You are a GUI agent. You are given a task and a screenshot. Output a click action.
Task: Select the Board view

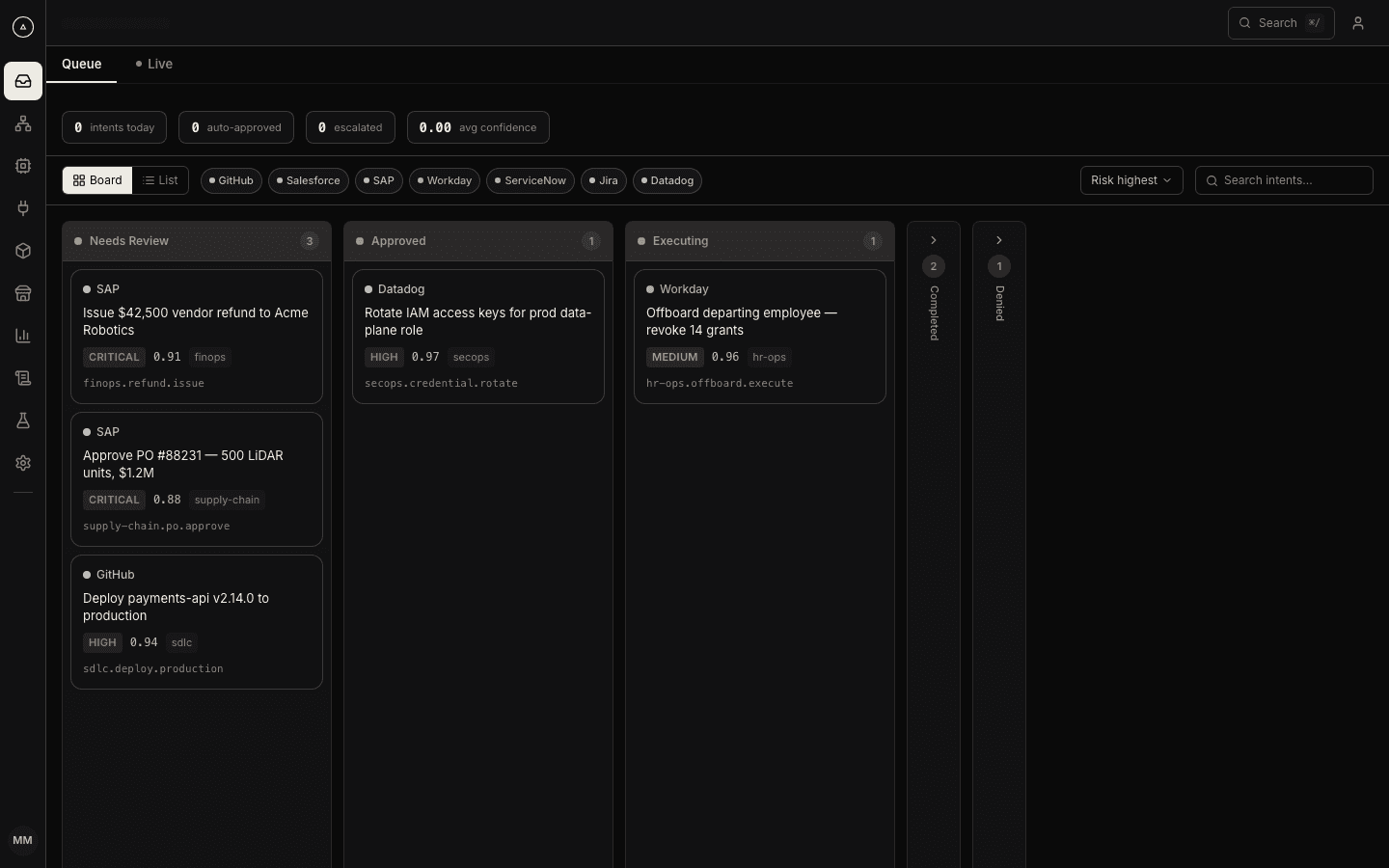97,180
